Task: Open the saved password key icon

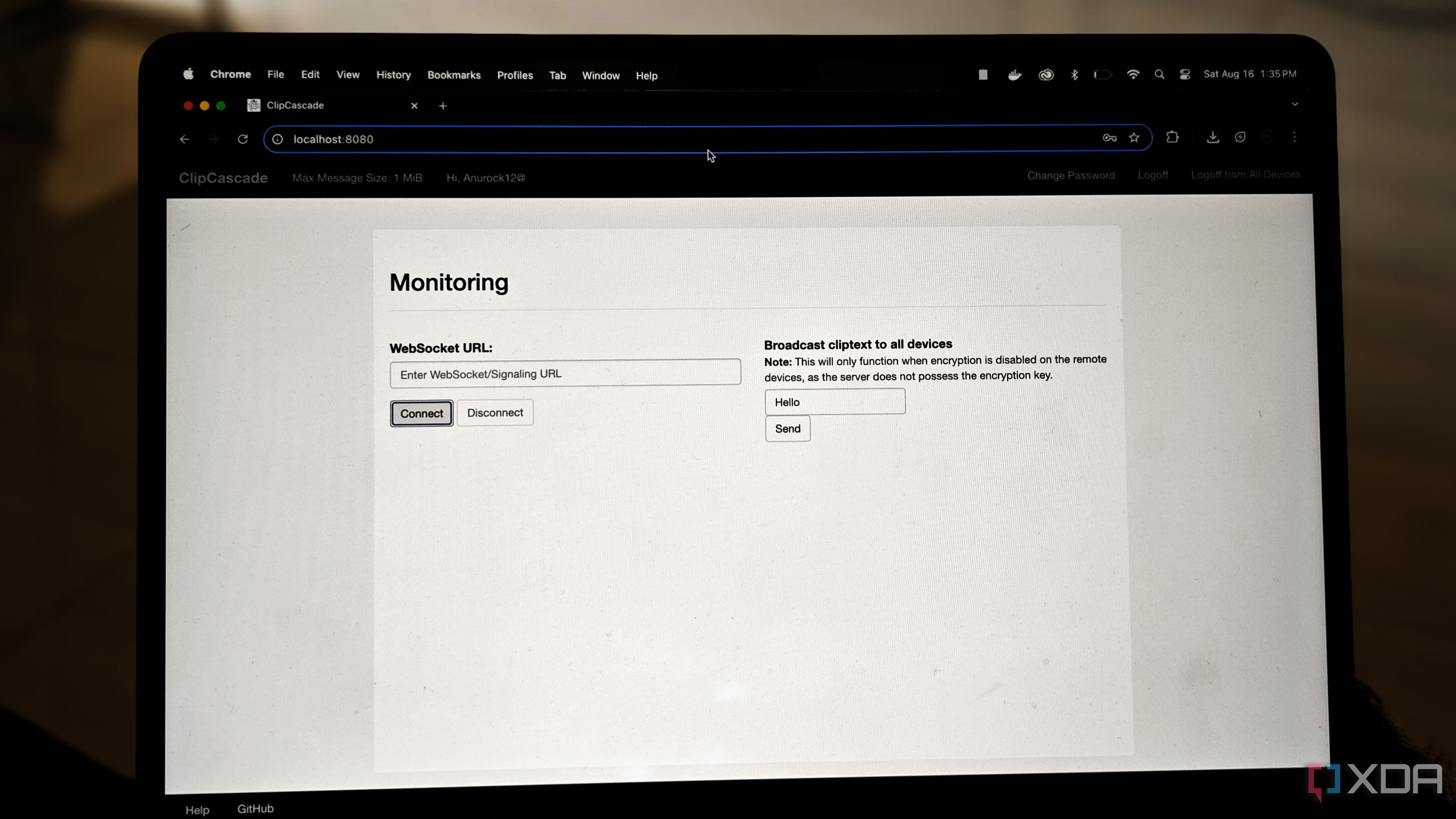Action: tap(1109, 138)
